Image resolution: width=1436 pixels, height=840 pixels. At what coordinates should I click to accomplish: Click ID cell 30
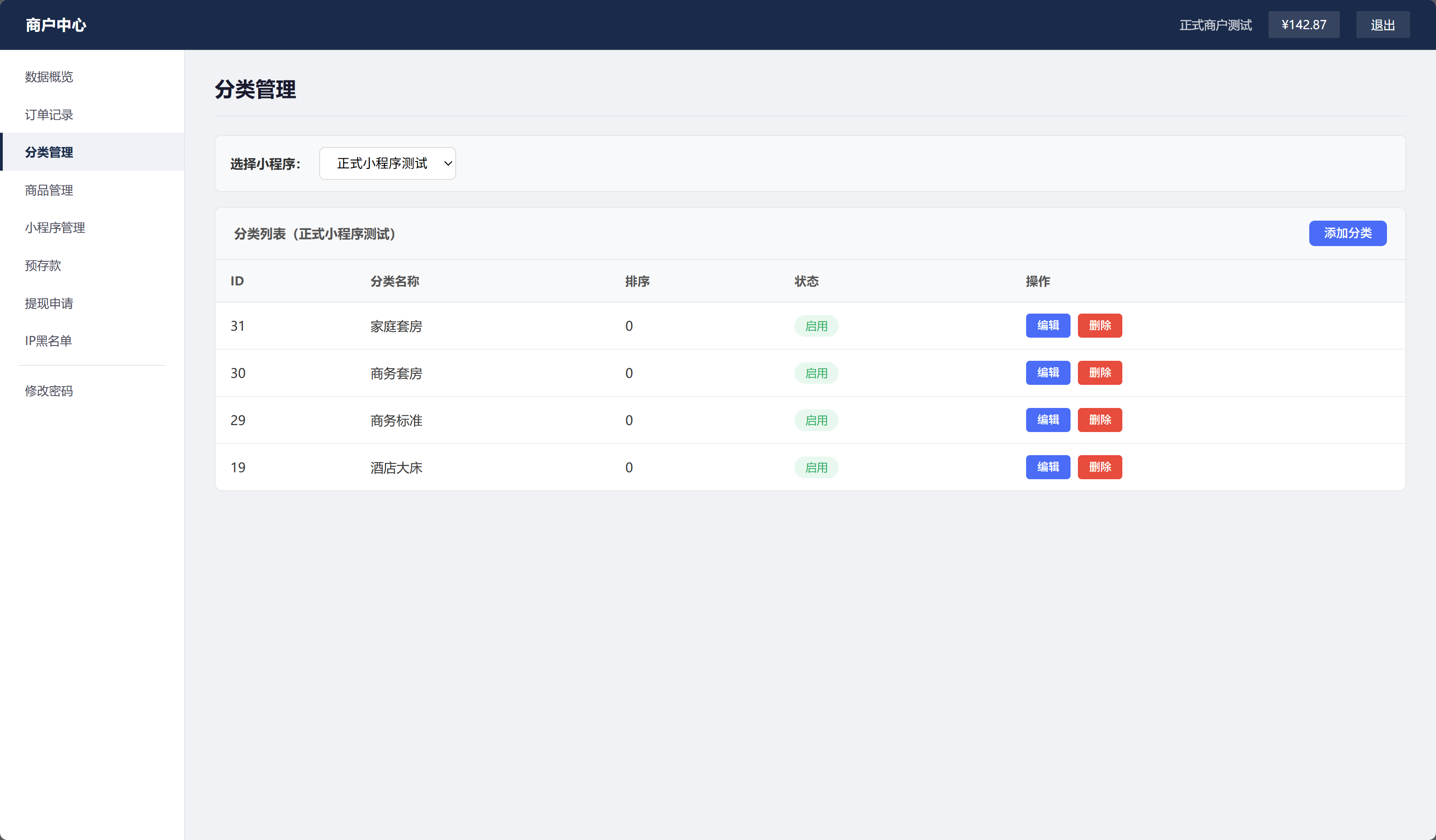pos(238,373)
